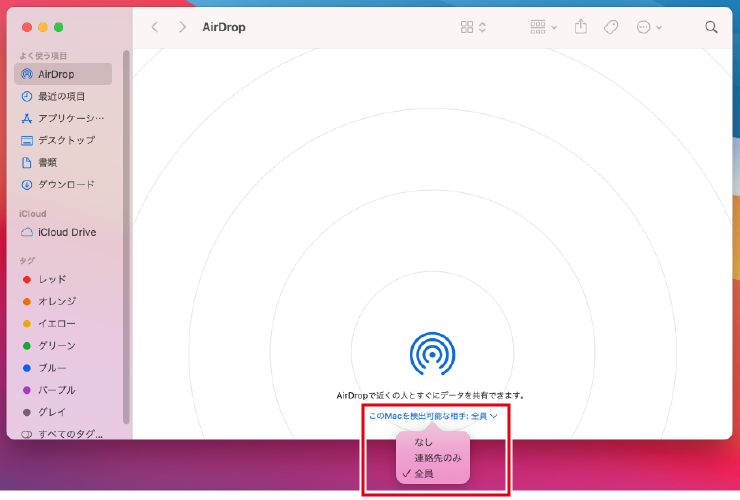Viewport: 740px width, 500px height.
Task: Select the レッド tag
Action: (x=63, y=280)
